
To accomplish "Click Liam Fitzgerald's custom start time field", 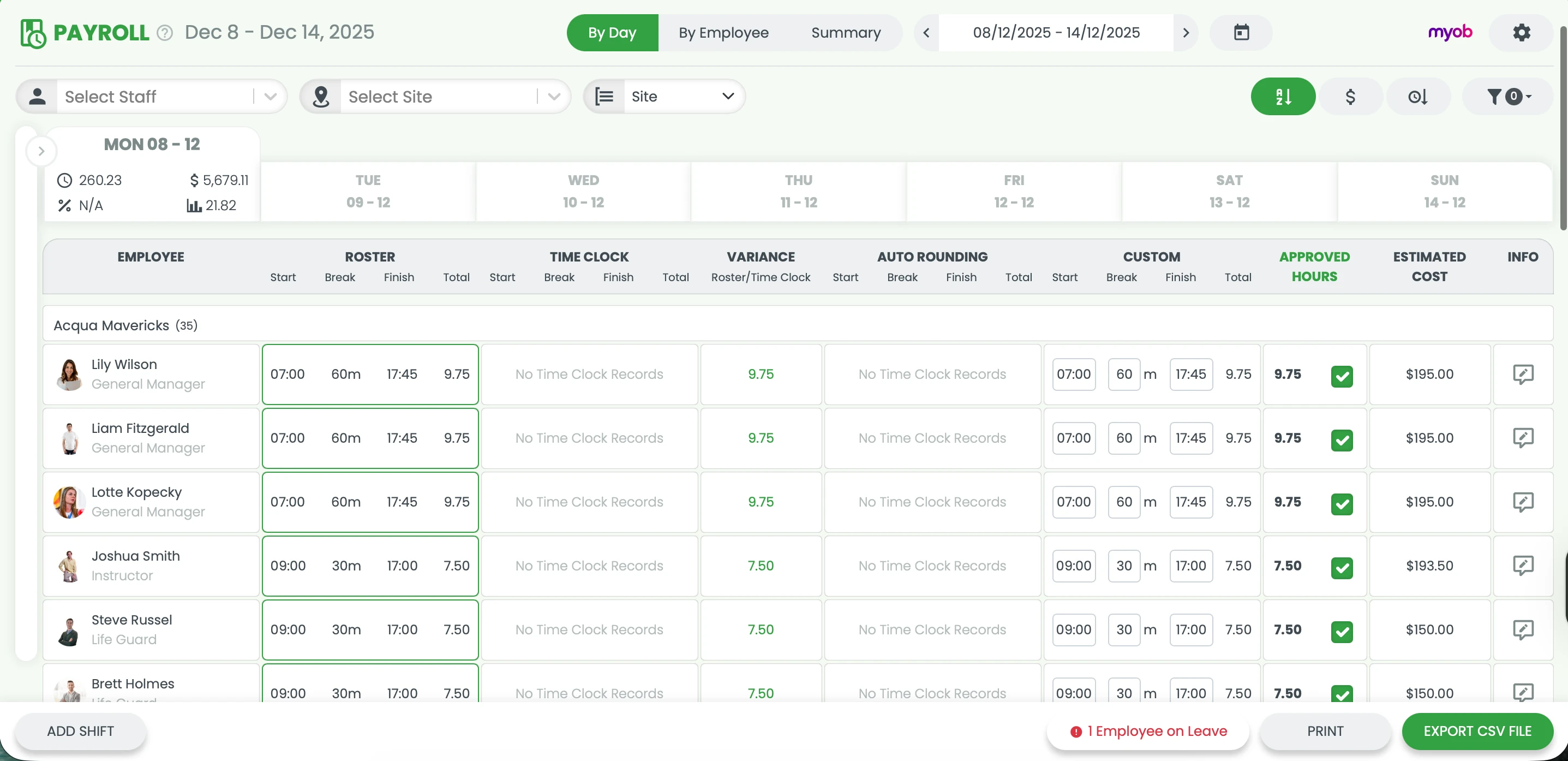I will (1073, 438).
